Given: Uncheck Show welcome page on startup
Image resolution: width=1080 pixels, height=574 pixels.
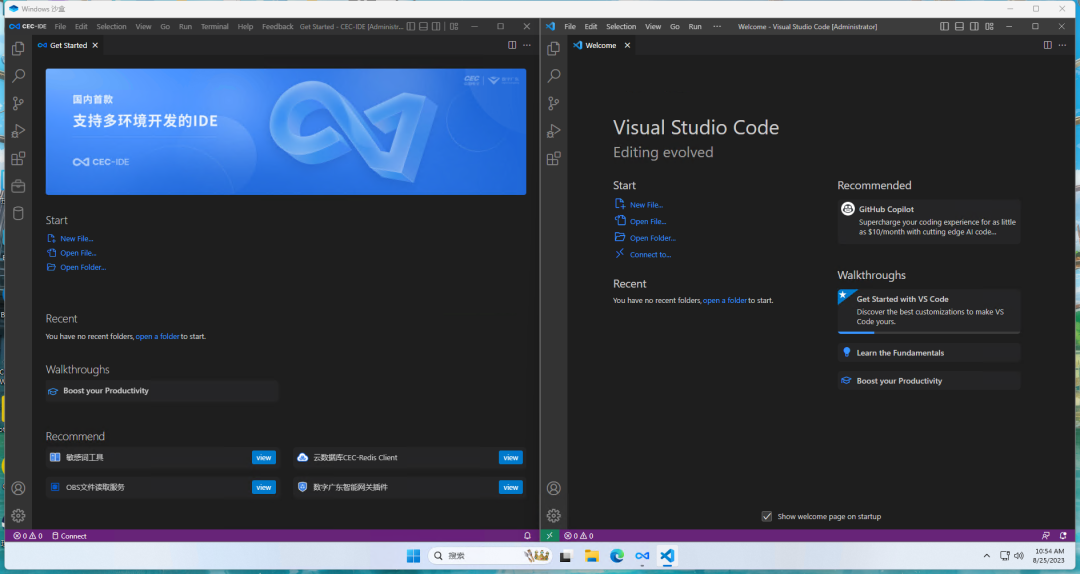Looking at the screenshot, I should click(767, 516).
